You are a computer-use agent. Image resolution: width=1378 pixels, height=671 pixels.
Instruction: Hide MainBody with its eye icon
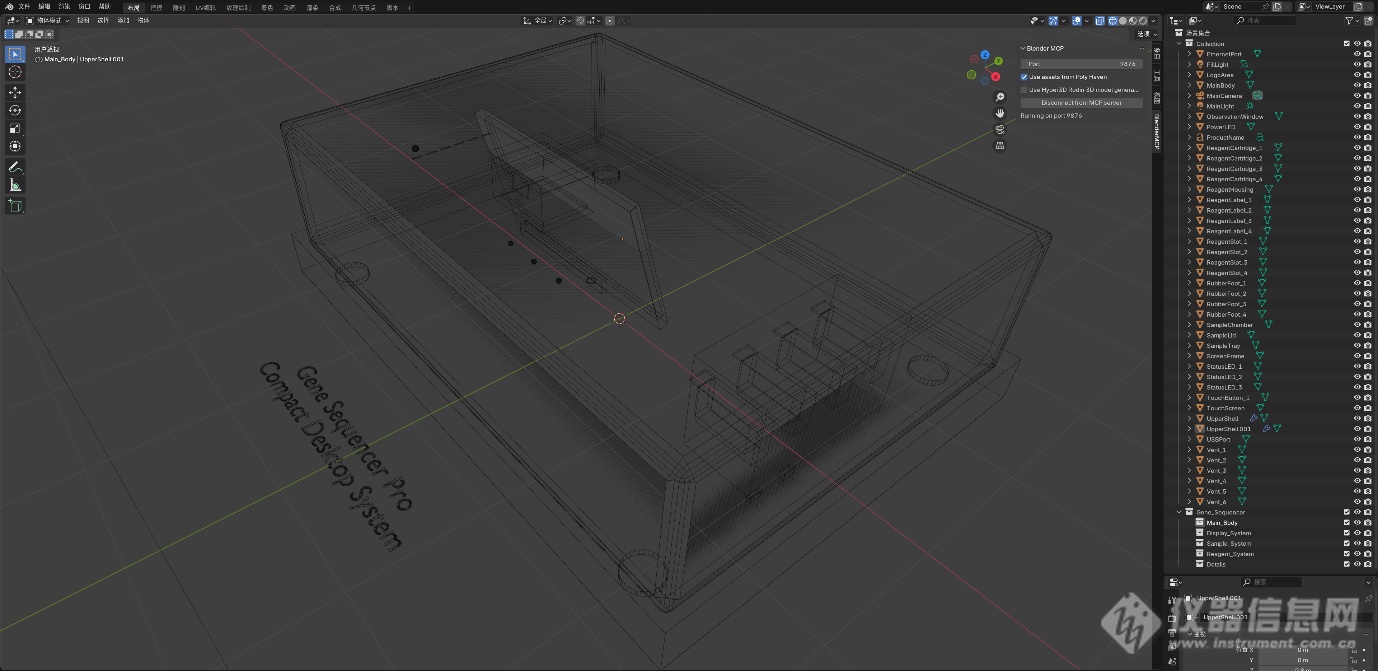click(1358, 85)
